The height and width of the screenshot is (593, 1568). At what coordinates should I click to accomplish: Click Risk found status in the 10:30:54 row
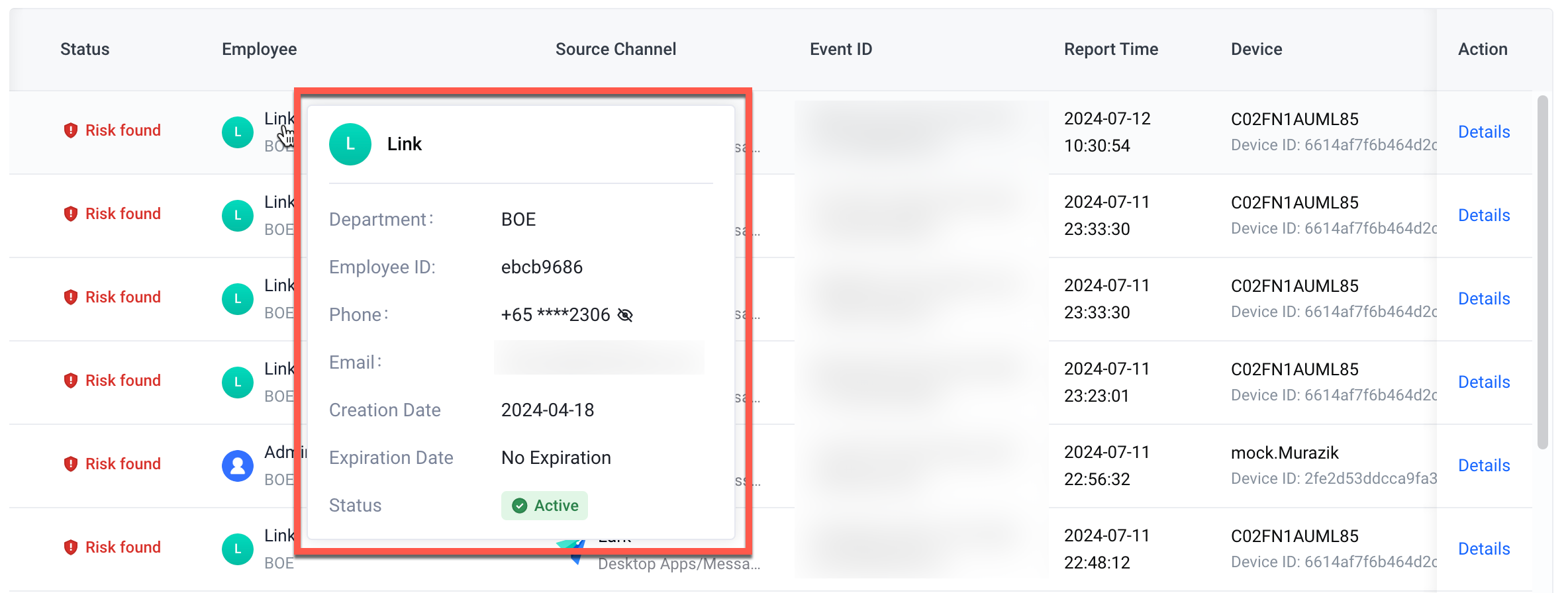(x=123, y=130)
